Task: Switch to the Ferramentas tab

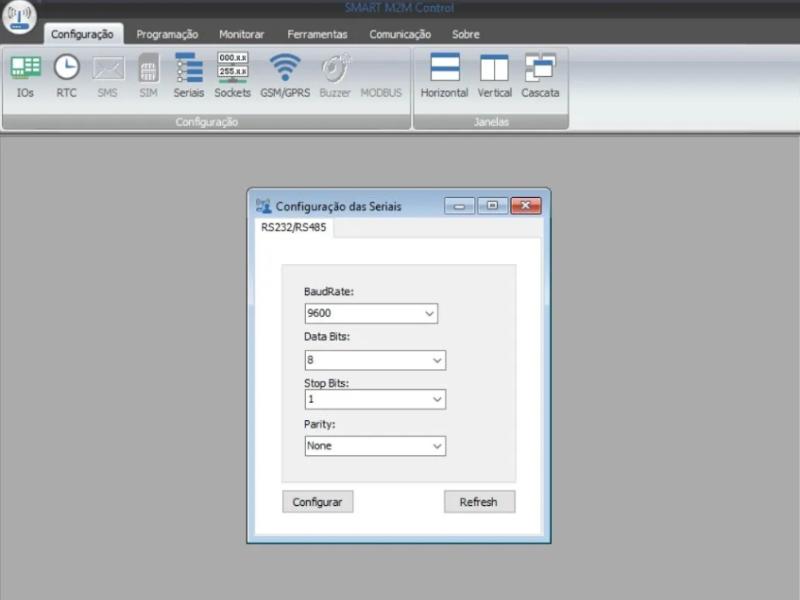Action: pos(317,34)
